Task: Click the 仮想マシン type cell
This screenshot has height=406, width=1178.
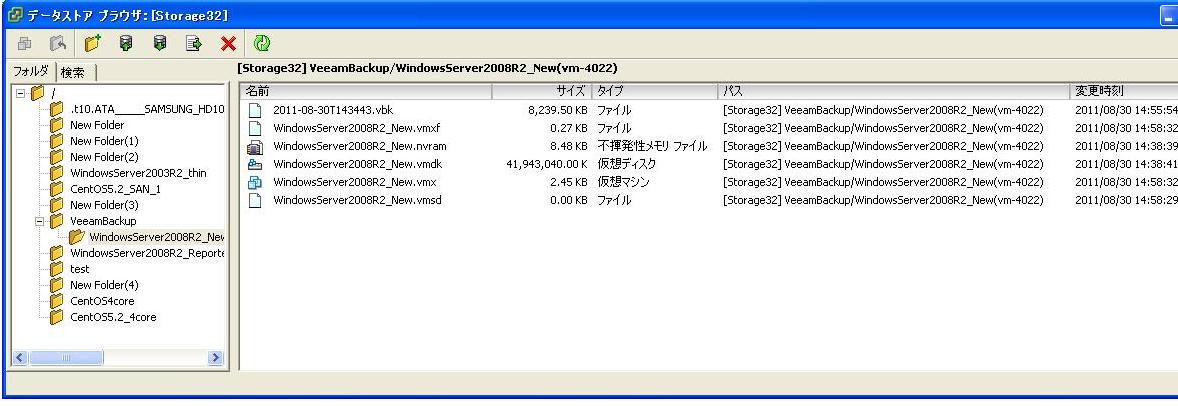Action: tap(624, 182)
